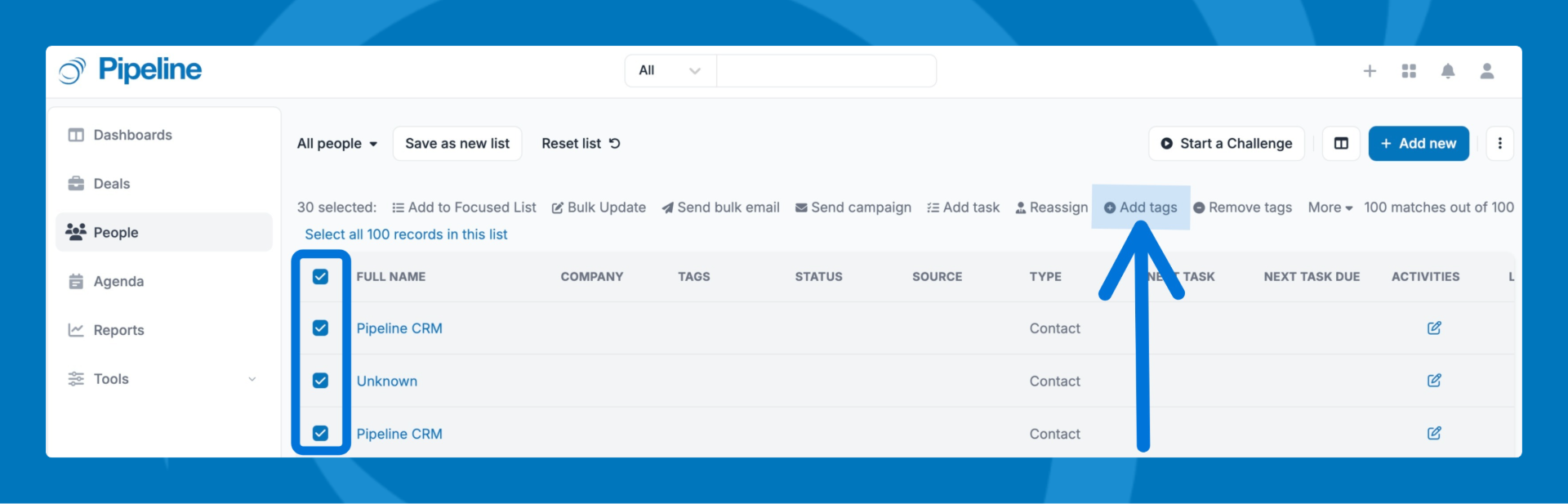Sort by the FULL NAME column header

pos(391,277)
